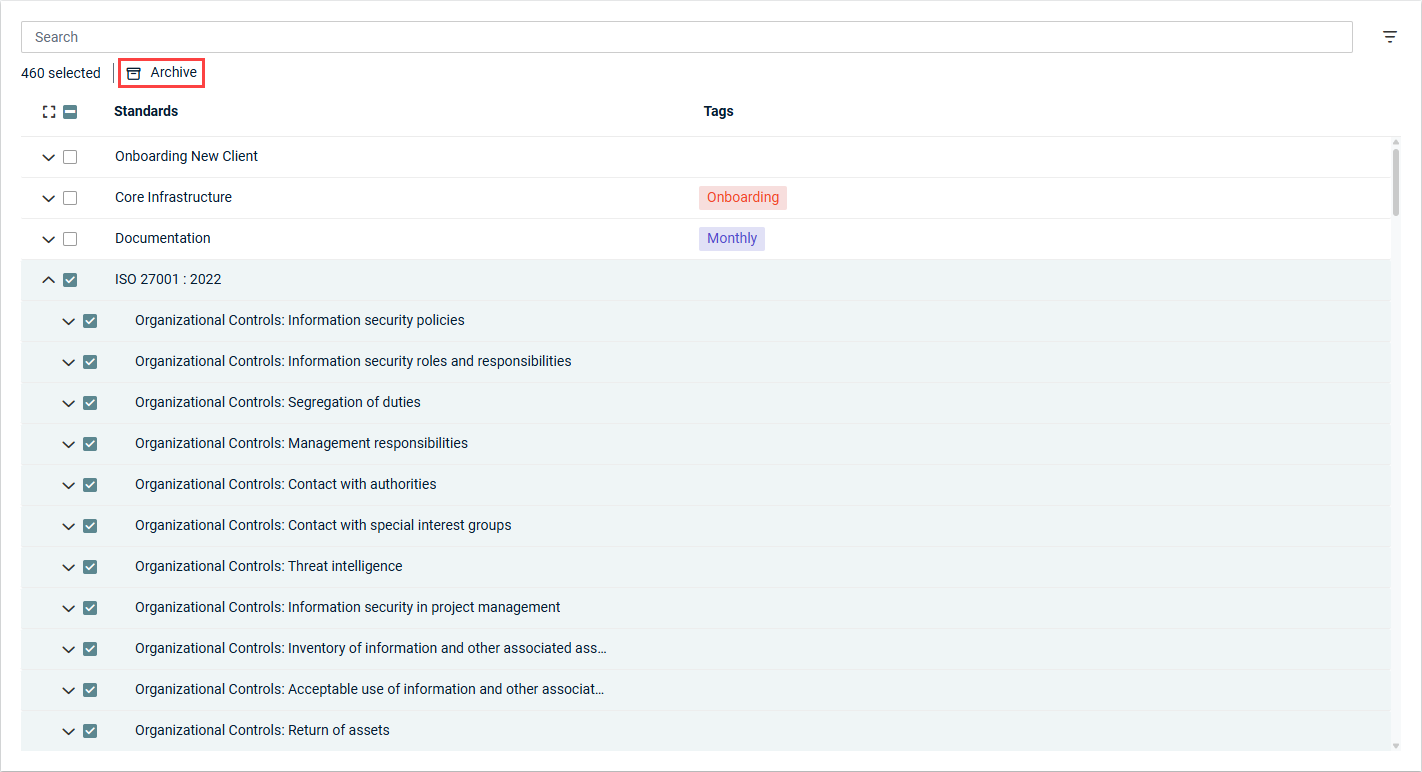
Task: Click the vertical scrollbar thumb
Action: (x=1396, y=181)
